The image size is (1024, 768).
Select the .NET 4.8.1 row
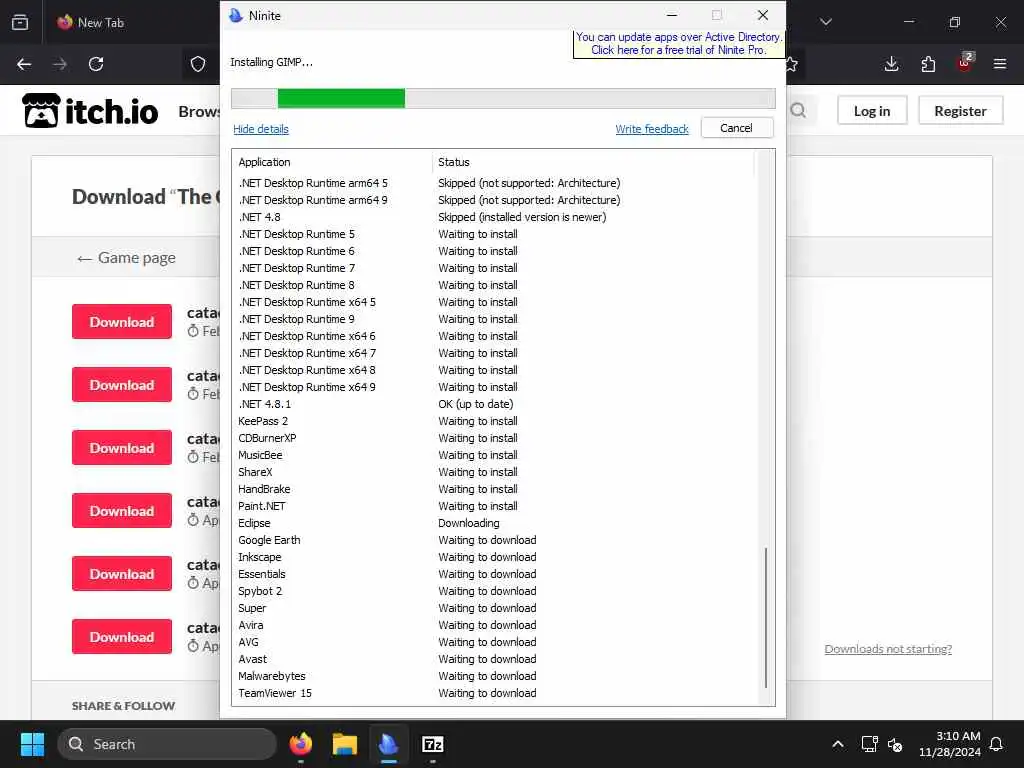(x=495, y=404)
